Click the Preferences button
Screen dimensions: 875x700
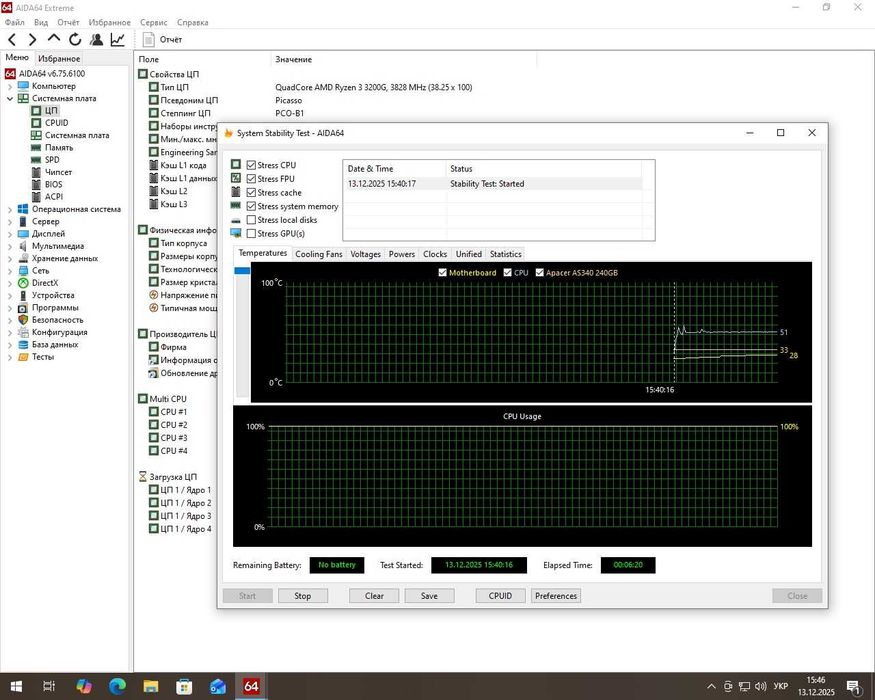click(x=555, y=596)
